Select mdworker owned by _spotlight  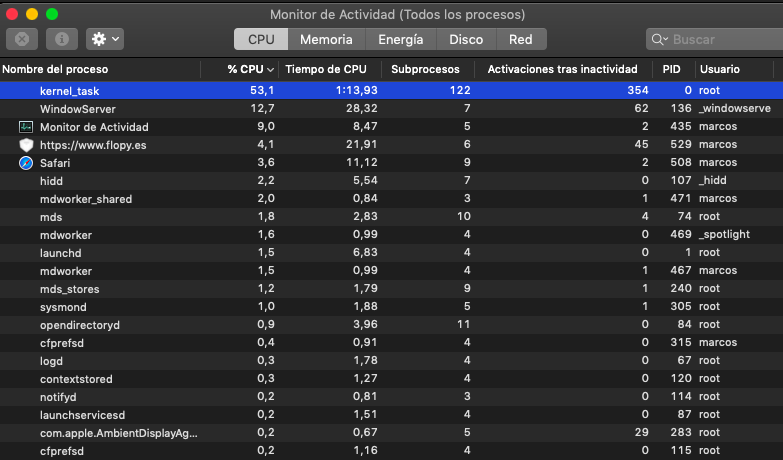point(66,235)
